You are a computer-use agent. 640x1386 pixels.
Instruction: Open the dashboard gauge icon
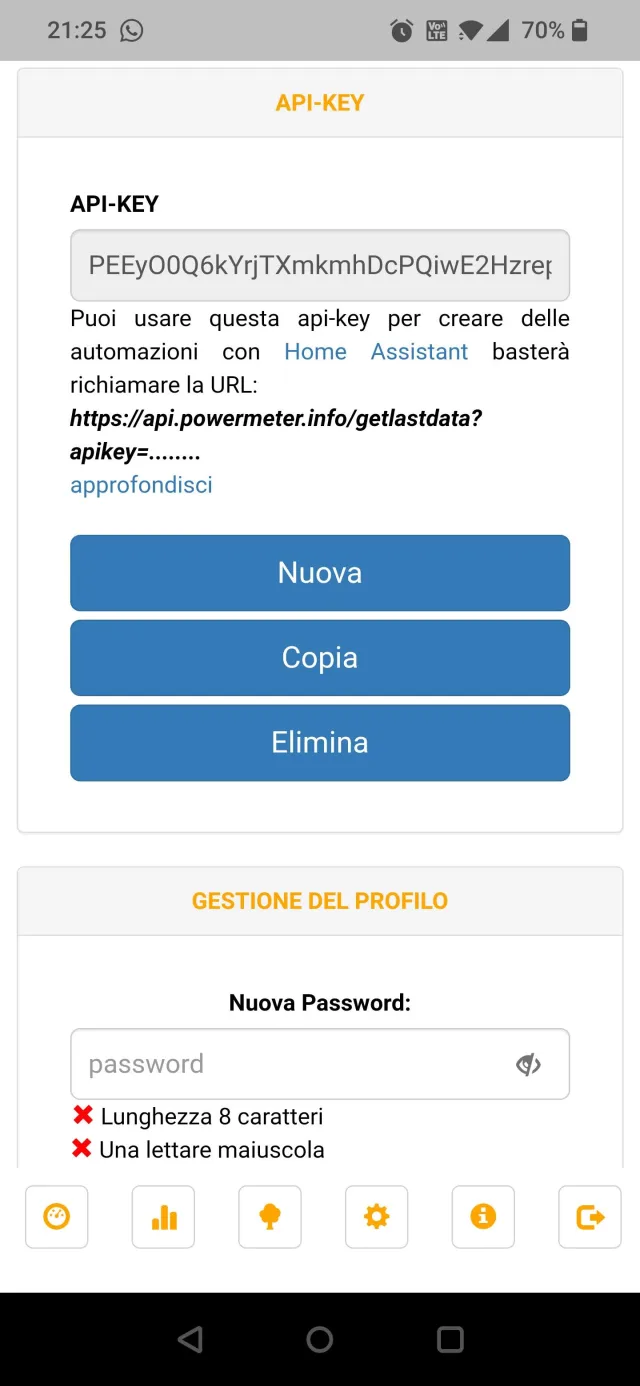[56, 1217]
